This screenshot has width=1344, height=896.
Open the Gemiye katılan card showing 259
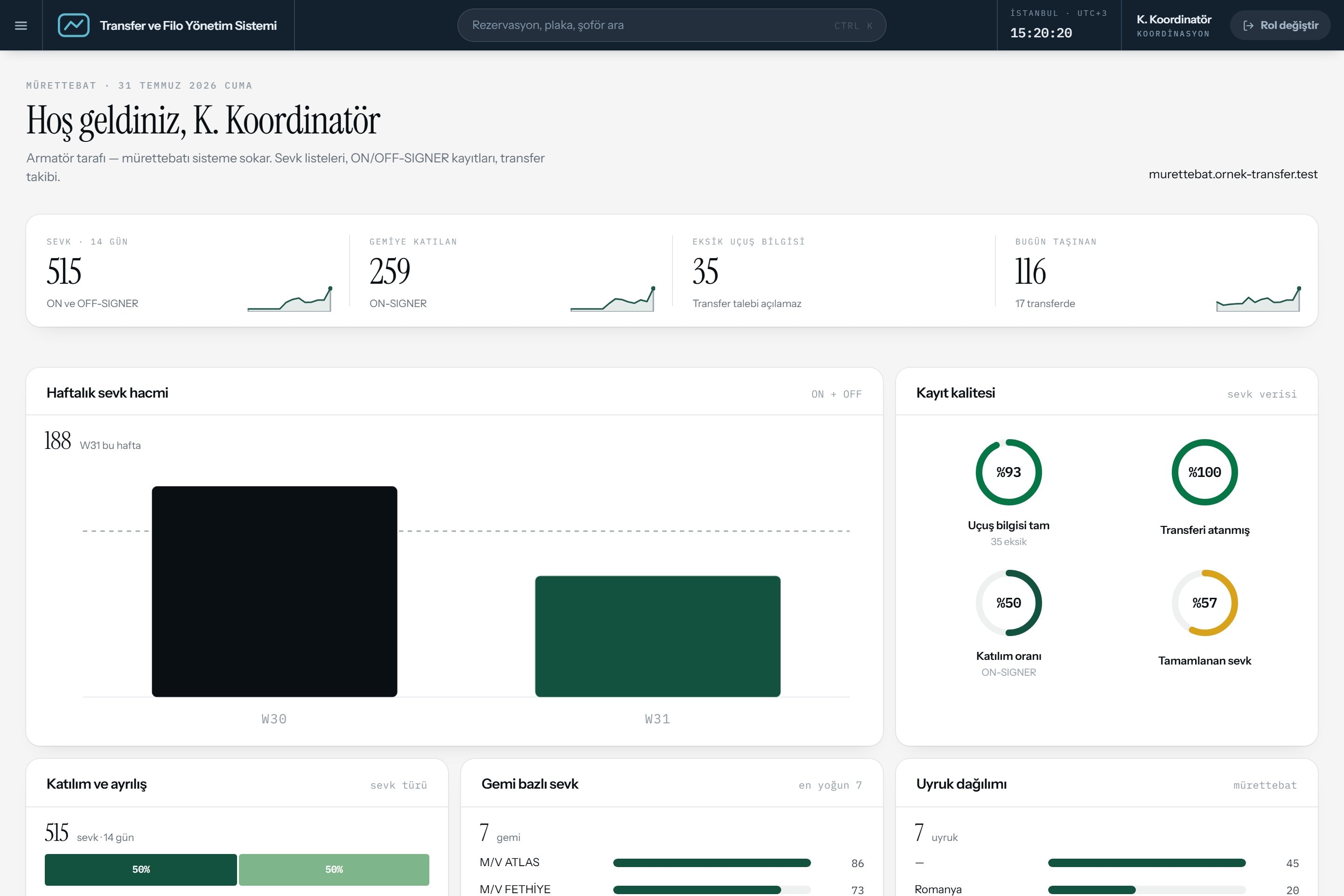(x=511, y=272)
